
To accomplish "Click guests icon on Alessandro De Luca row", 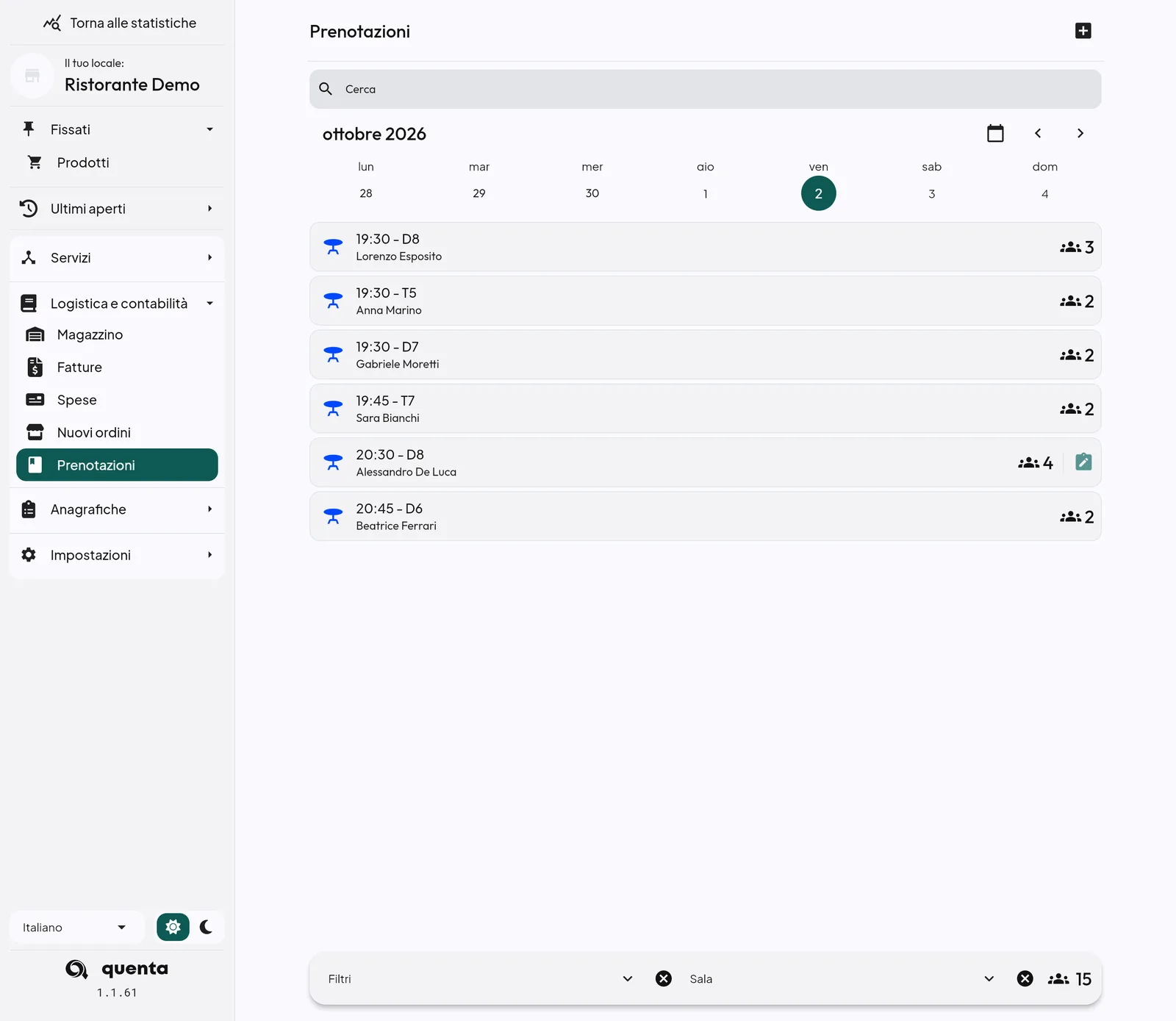I will tap(1028, 462).
